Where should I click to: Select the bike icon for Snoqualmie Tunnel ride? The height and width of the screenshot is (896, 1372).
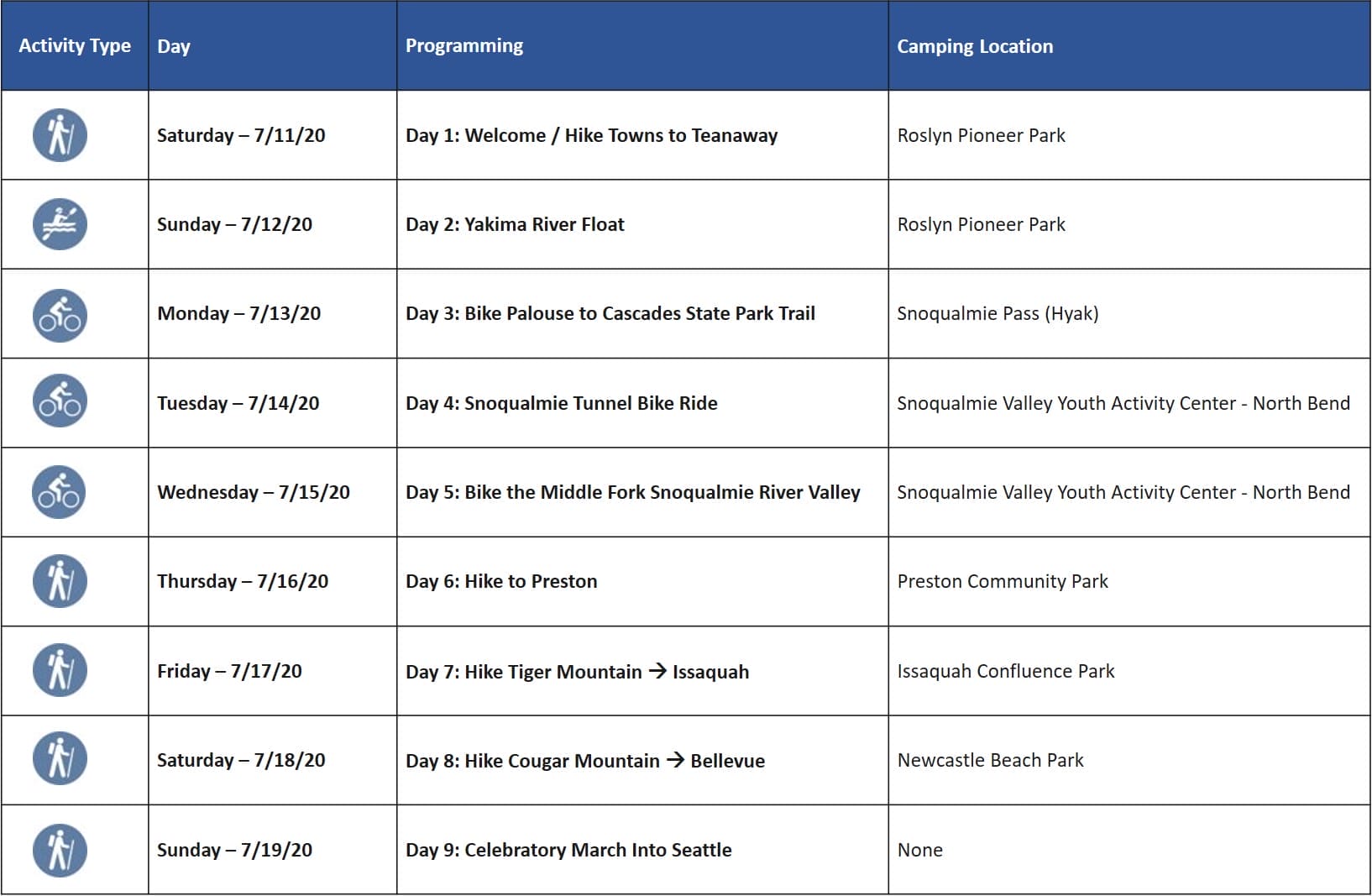[60, 401]
